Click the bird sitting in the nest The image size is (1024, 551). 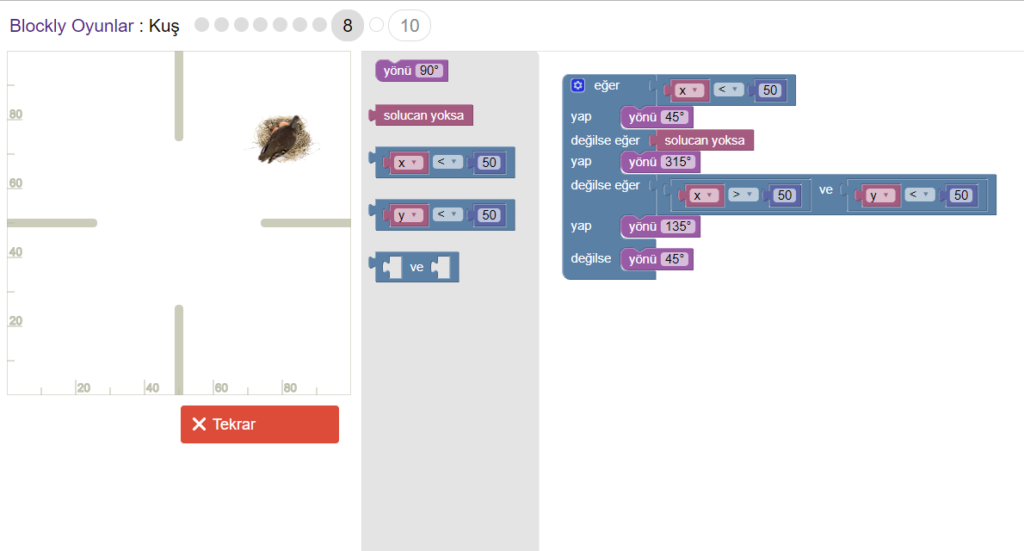click(x=279, y=139)
